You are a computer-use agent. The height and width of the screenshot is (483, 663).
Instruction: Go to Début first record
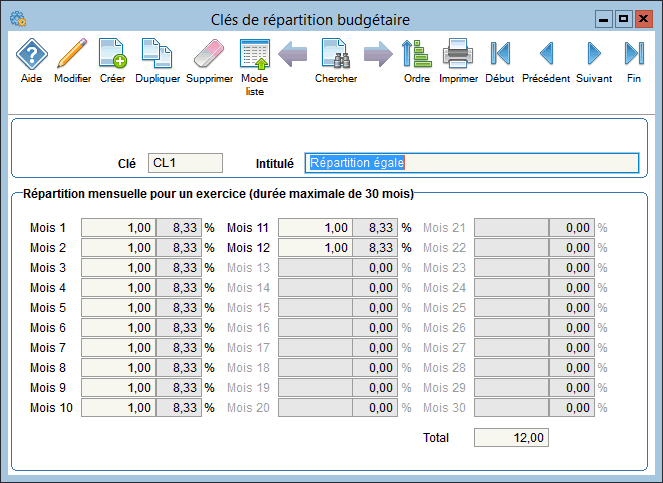tap(500, 53)
